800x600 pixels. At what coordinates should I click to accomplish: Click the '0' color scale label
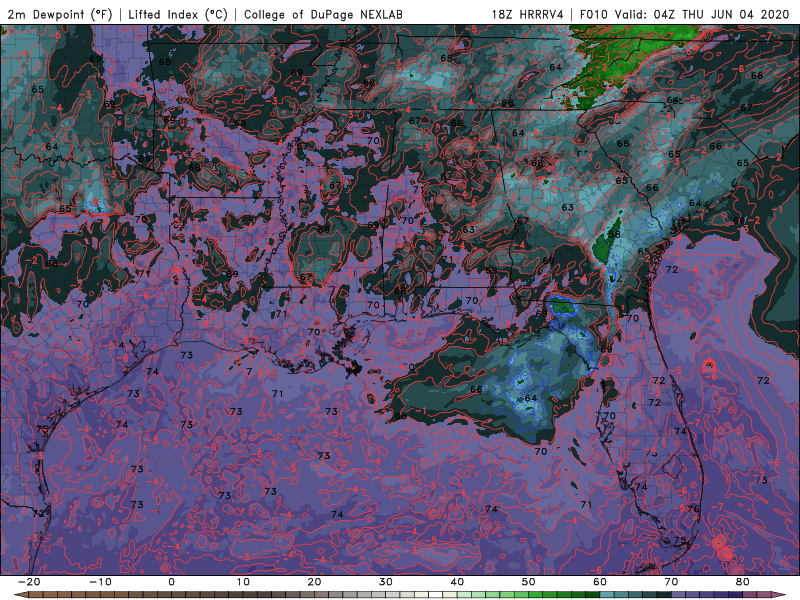tap(171, 582)
